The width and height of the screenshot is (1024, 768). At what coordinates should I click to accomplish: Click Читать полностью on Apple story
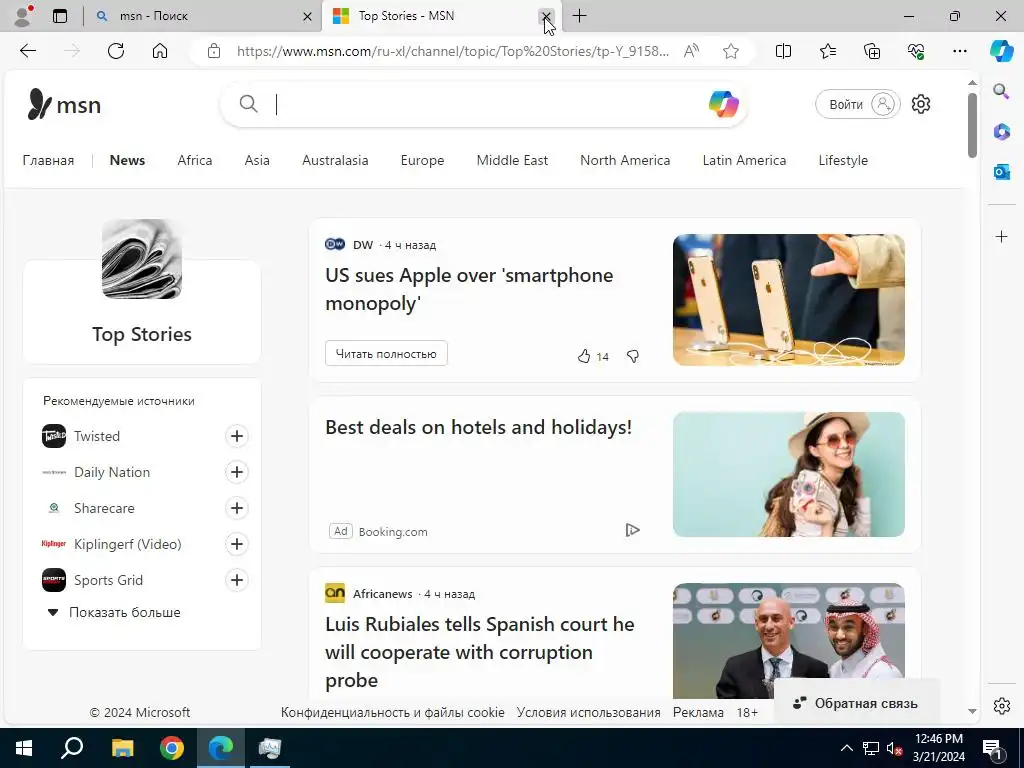coord(386,353)
